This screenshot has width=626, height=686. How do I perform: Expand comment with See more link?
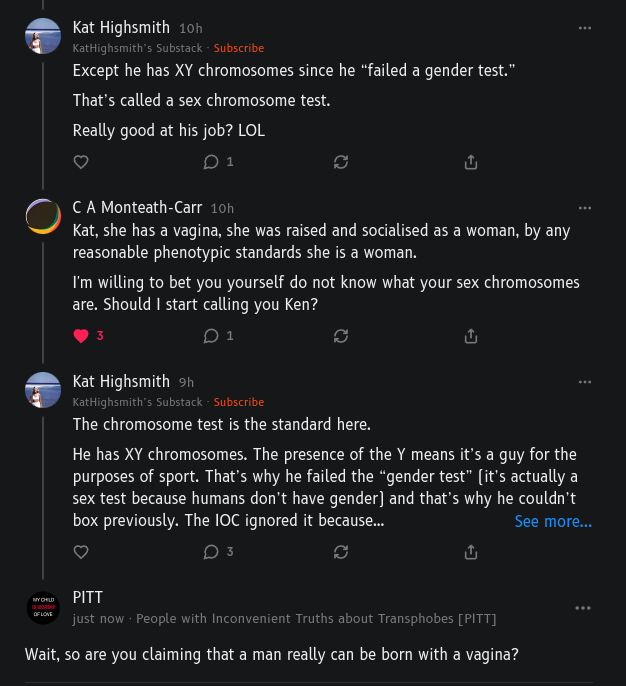(x=553, y=522)
